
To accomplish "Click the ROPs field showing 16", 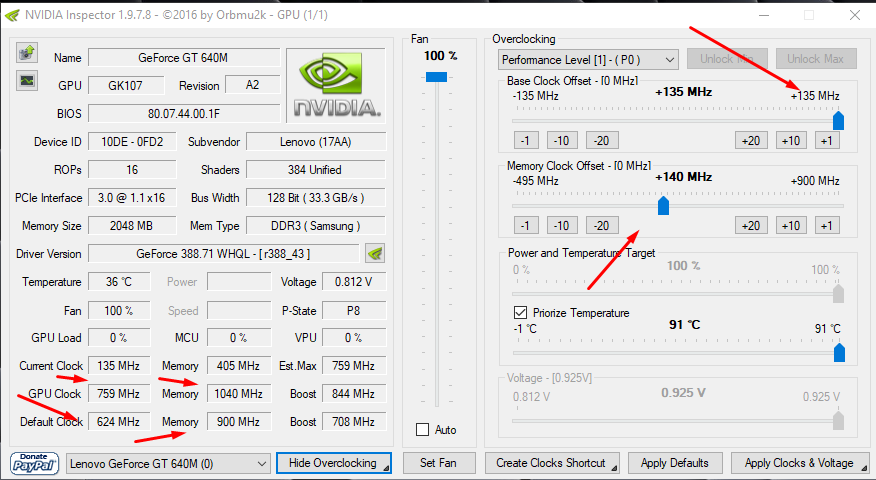I will point(132,170).
